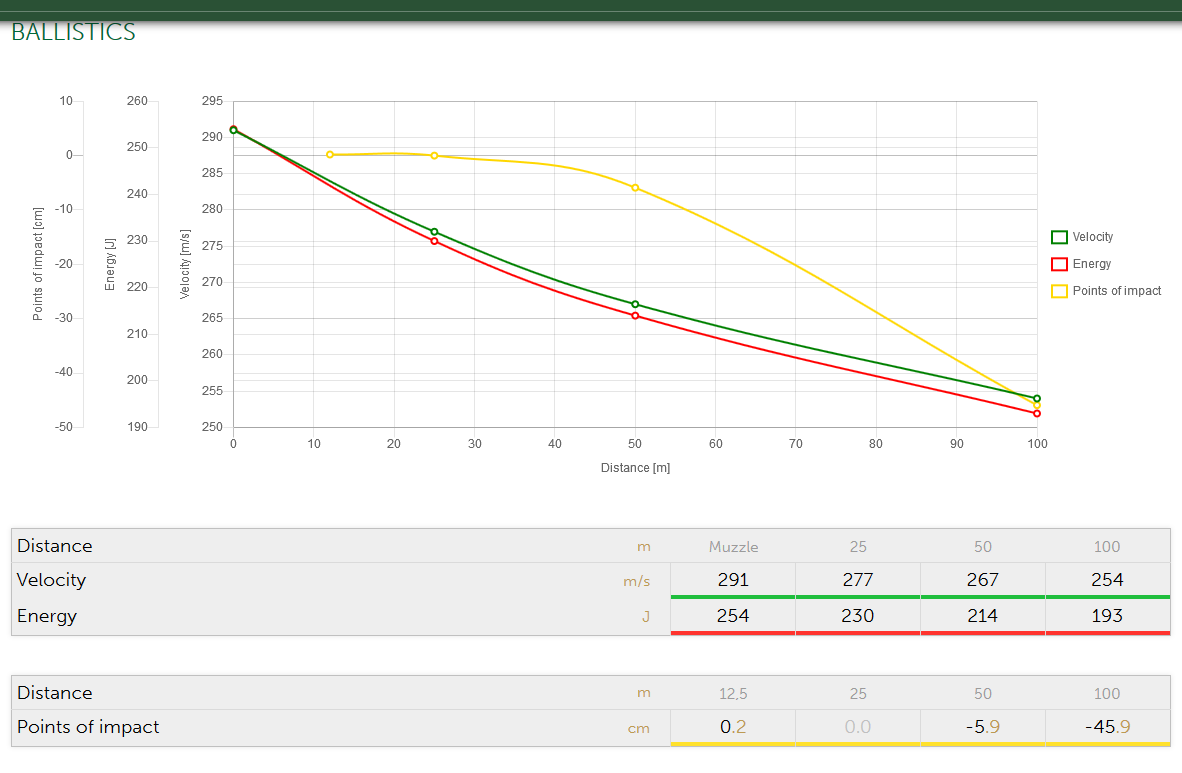Click the -45.9 point of impact value
The height and width of the screenshot is (773, 1182).
click(x=1107, y=727)
